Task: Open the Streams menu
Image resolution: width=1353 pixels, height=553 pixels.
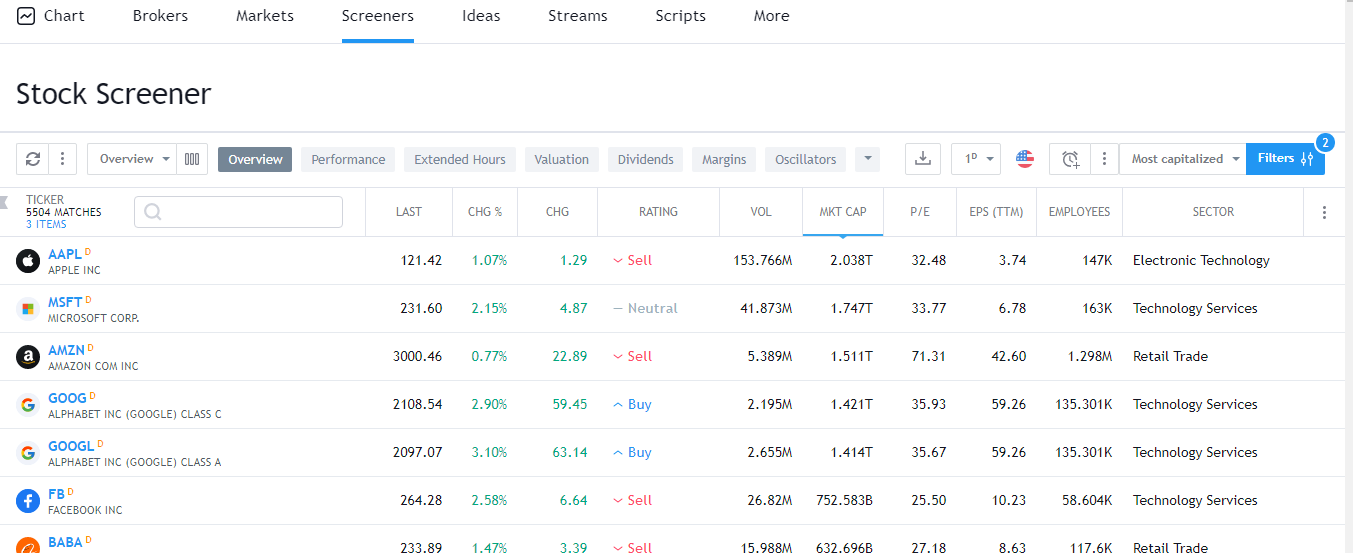Action: coord(578,16)
